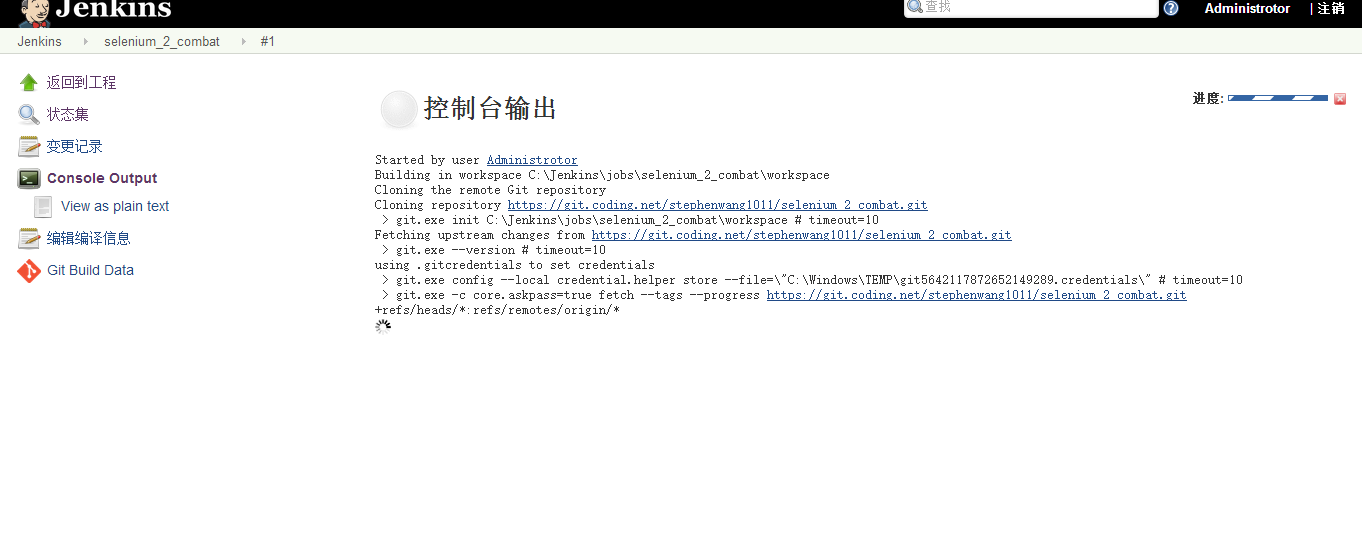Click the 注销 logout link
The width and height of the screenshot is (1362, 560).
[x=1330, y=8]
